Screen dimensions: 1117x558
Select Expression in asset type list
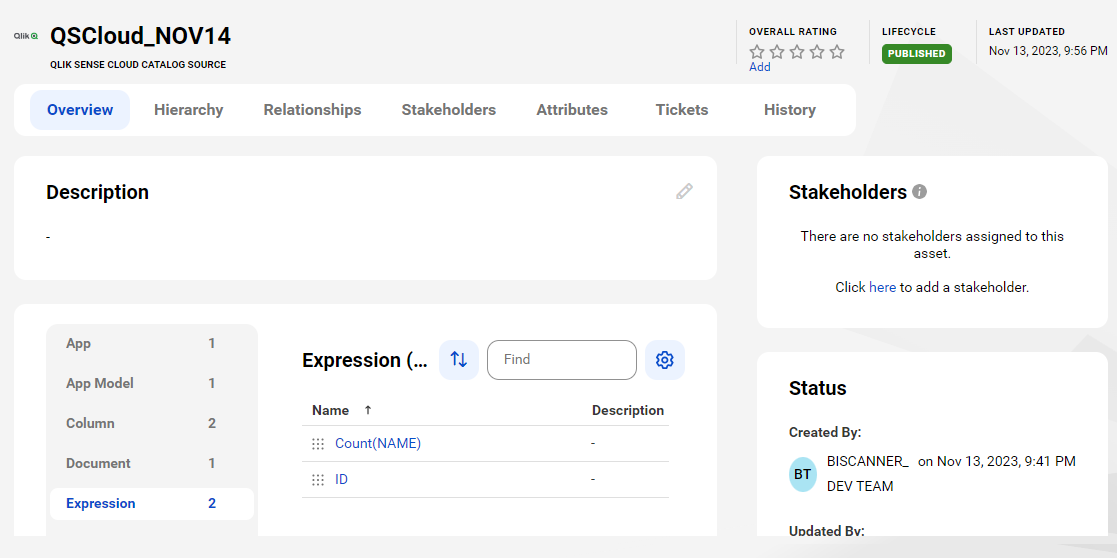pos(152,503)
